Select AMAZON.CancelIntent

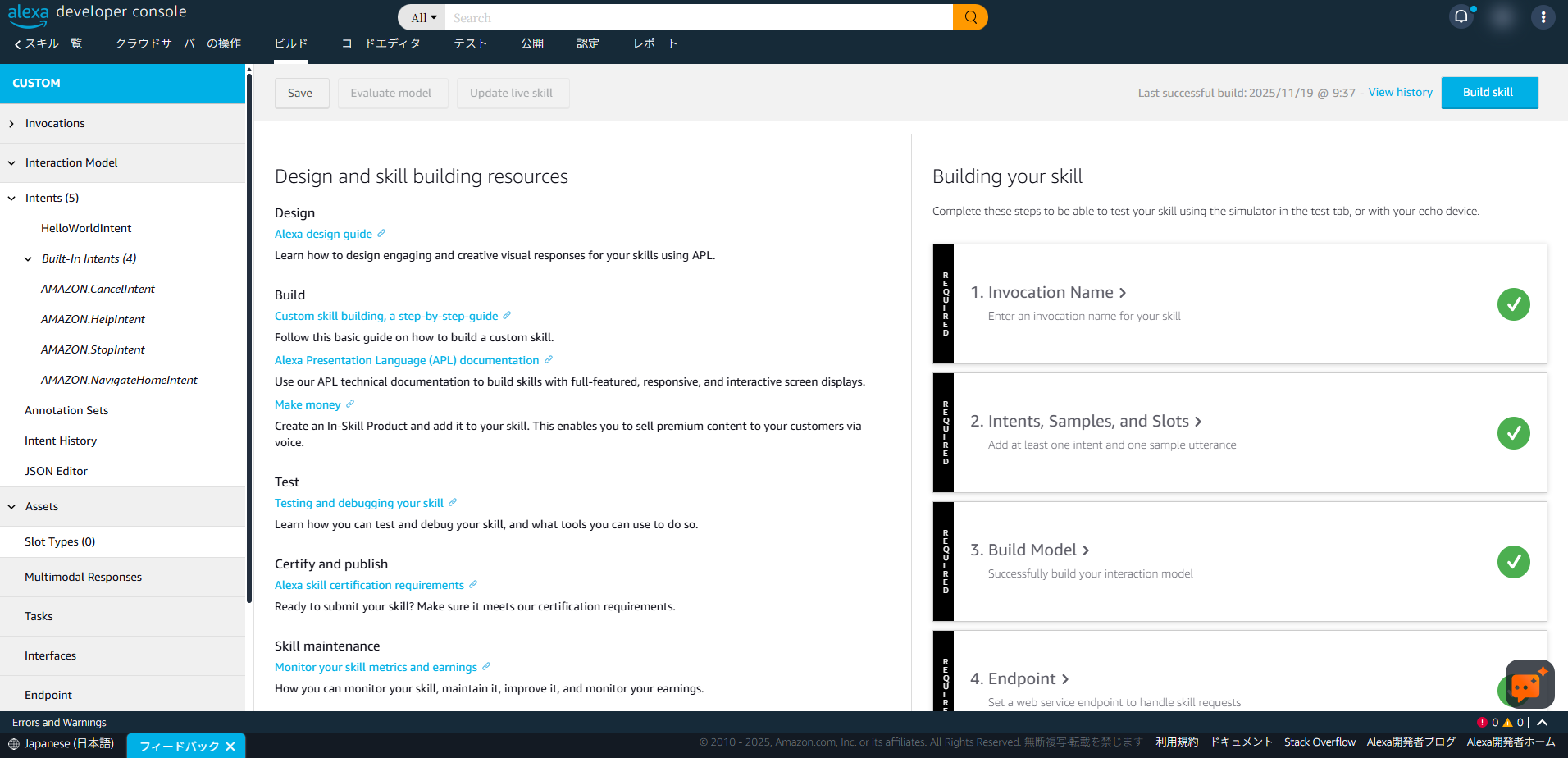pyautogui.click(x=98, y=289)
